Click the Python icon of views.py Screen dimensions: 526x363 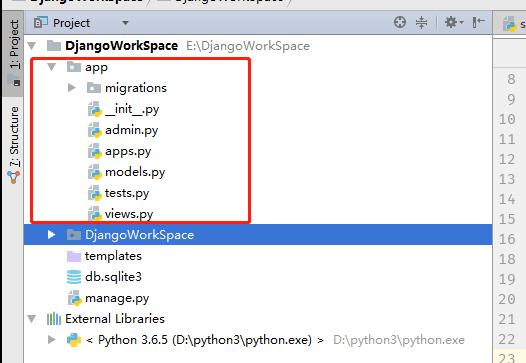[x=95, y=213]
